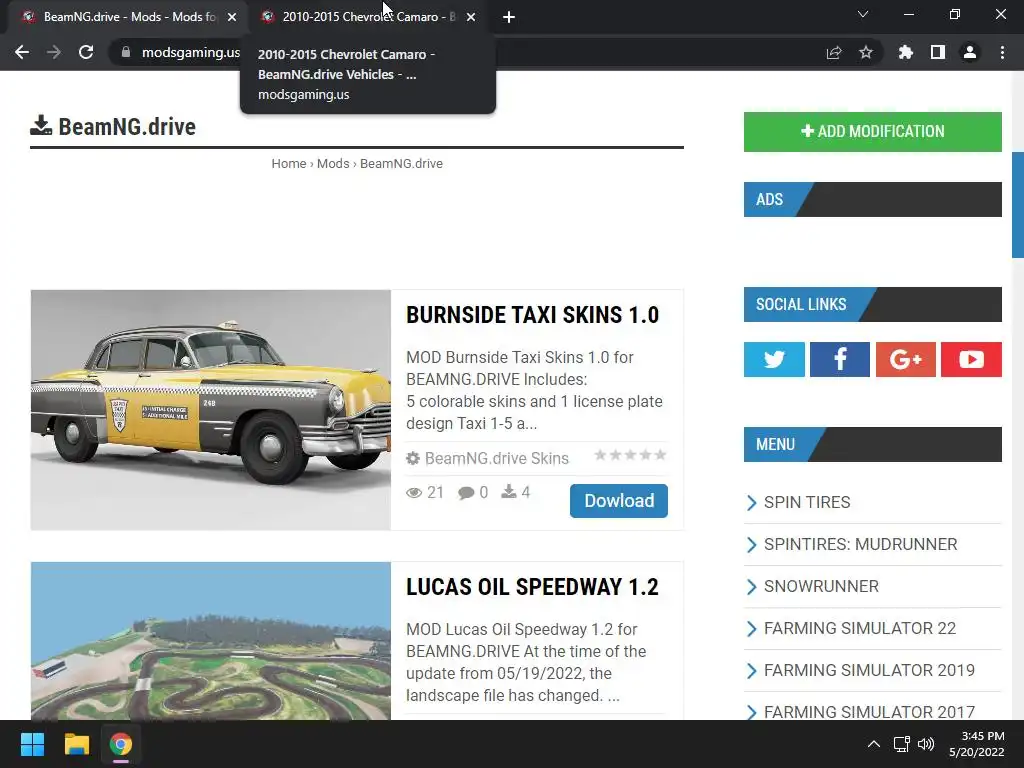Open BeamNG.drive Skins category link
The height and width of the screenshot is (768, 1024).
pos(496,458)
